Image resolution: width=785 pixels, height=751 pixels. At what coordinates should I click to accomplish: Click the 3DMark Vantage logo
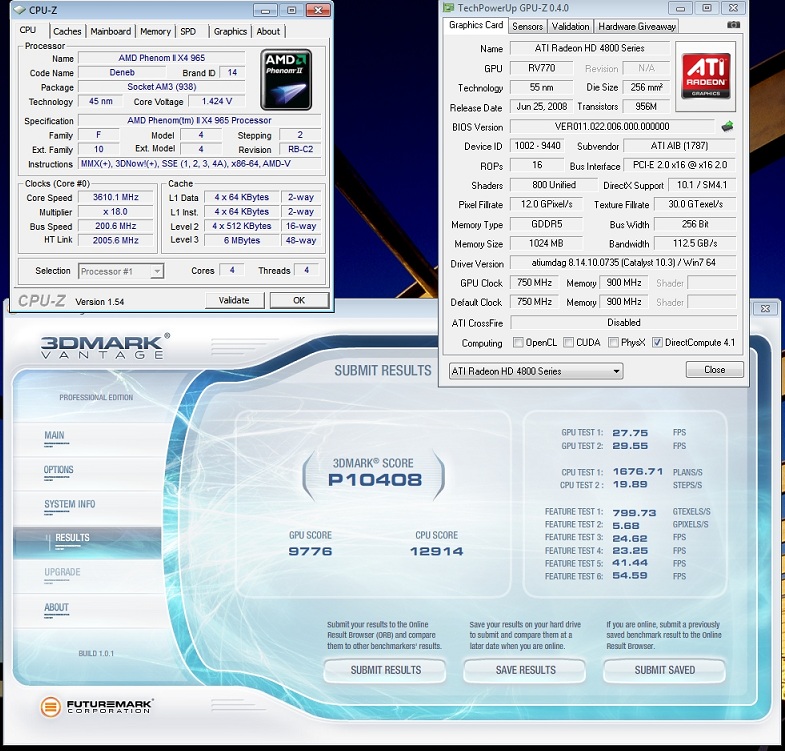[105, 346]
